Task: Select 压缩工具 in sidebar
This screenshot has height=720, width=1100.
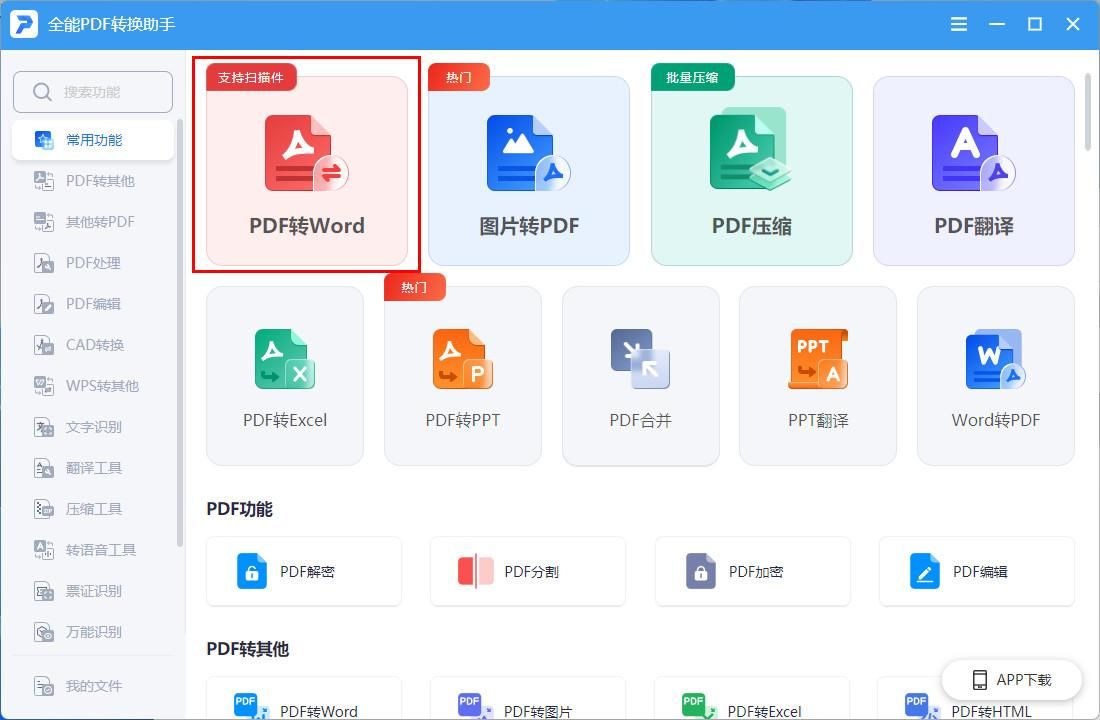Action: tap(93, 509)
